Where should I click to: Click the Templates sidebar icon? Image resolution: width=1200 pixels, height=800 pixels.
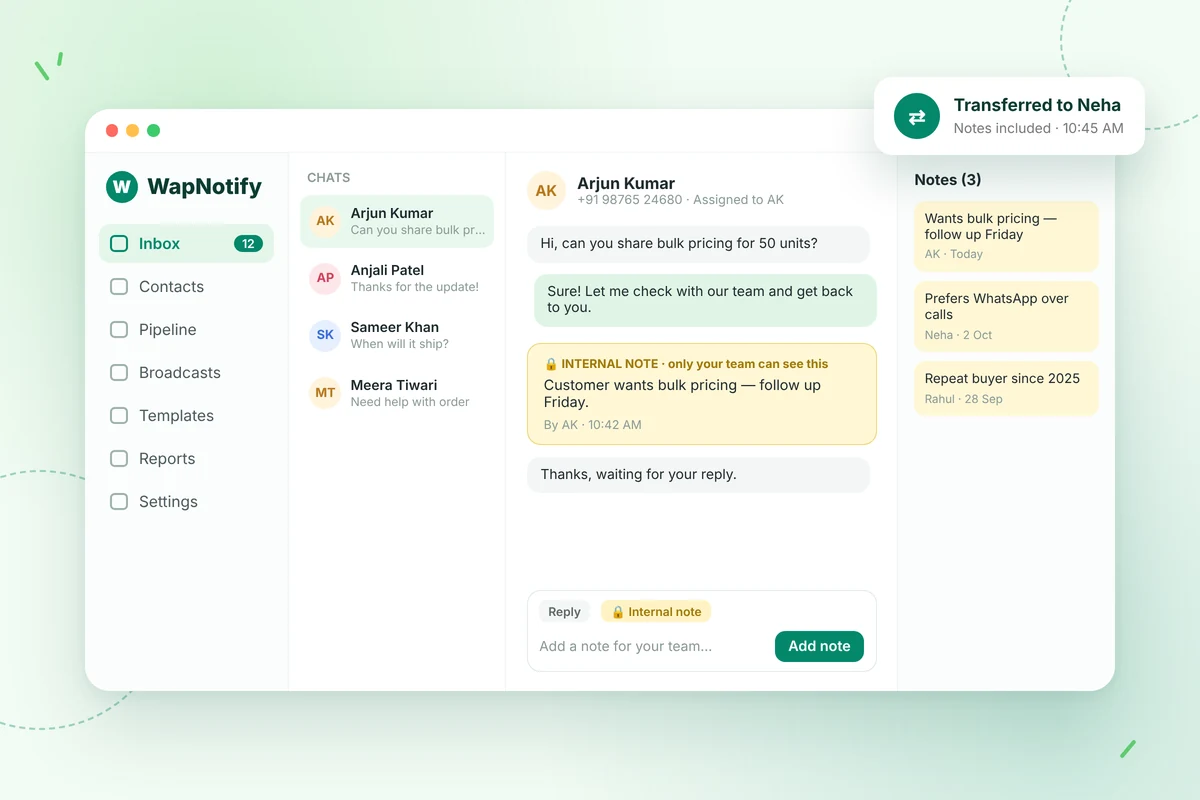[x=119, y=415]
